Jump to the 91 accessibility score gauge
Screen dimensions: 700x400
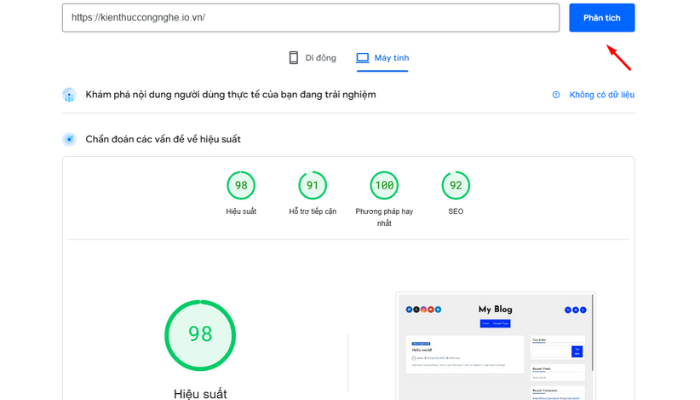[x=313, y=185]
